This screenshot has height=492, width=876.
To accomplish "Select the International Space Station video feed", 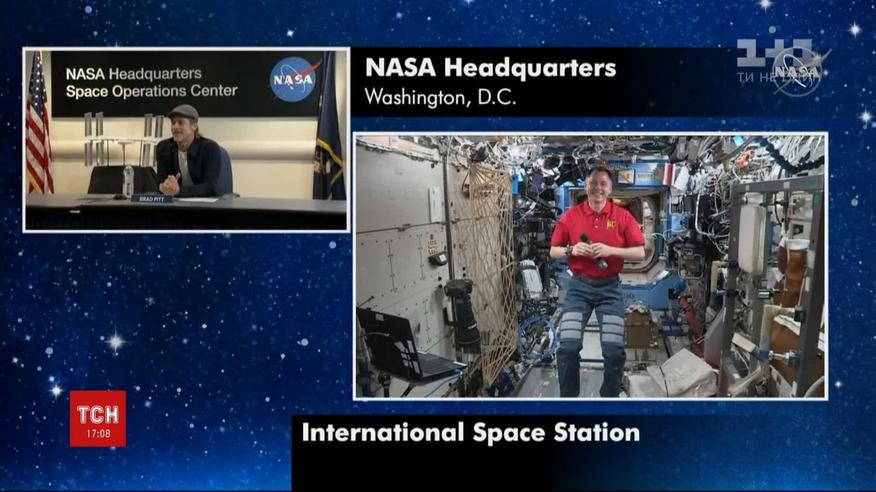I will pos(590,266).
